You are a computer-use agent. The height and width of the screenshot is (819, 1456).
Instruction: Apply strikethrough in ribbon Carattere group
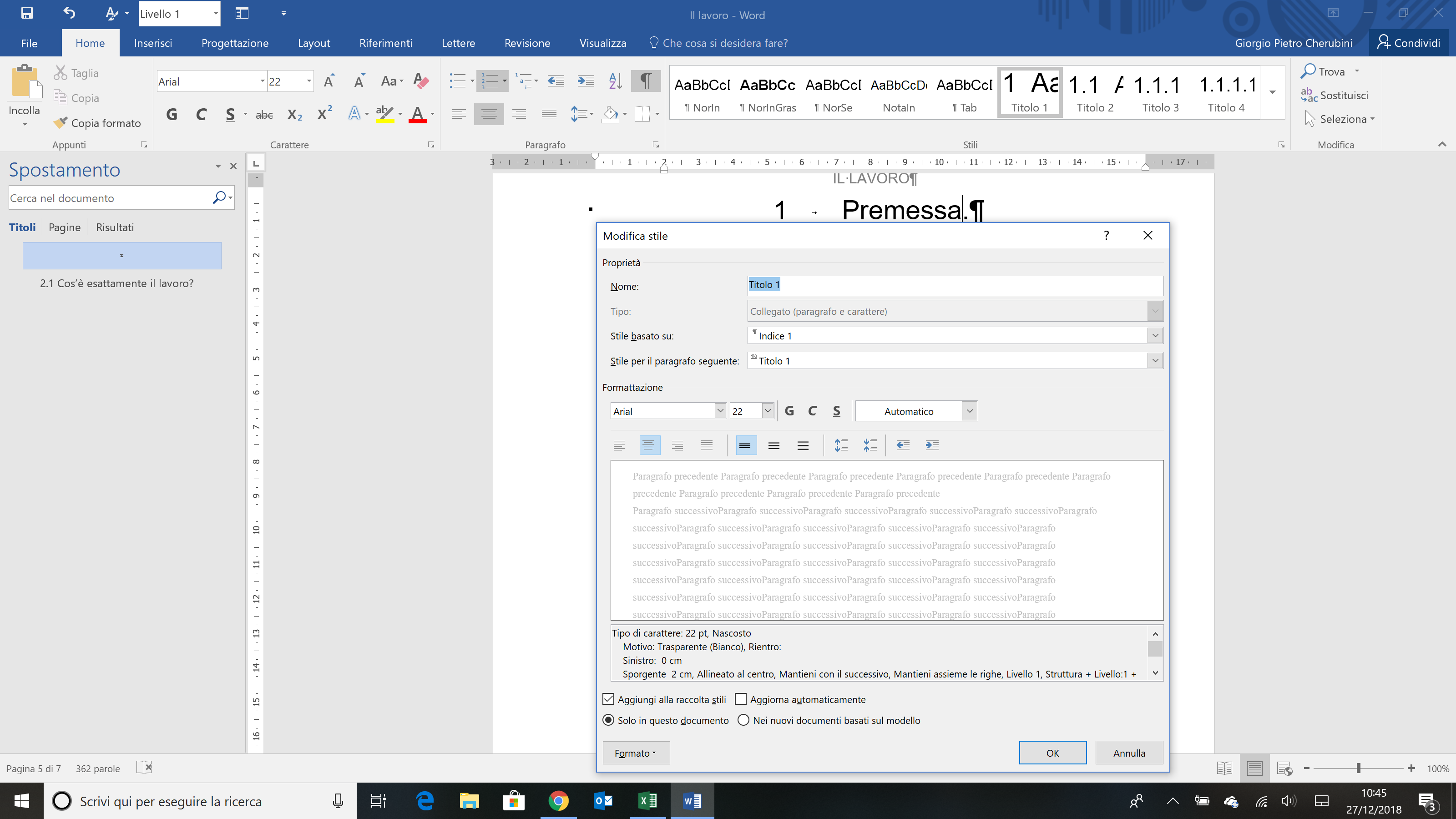point(264,115)
